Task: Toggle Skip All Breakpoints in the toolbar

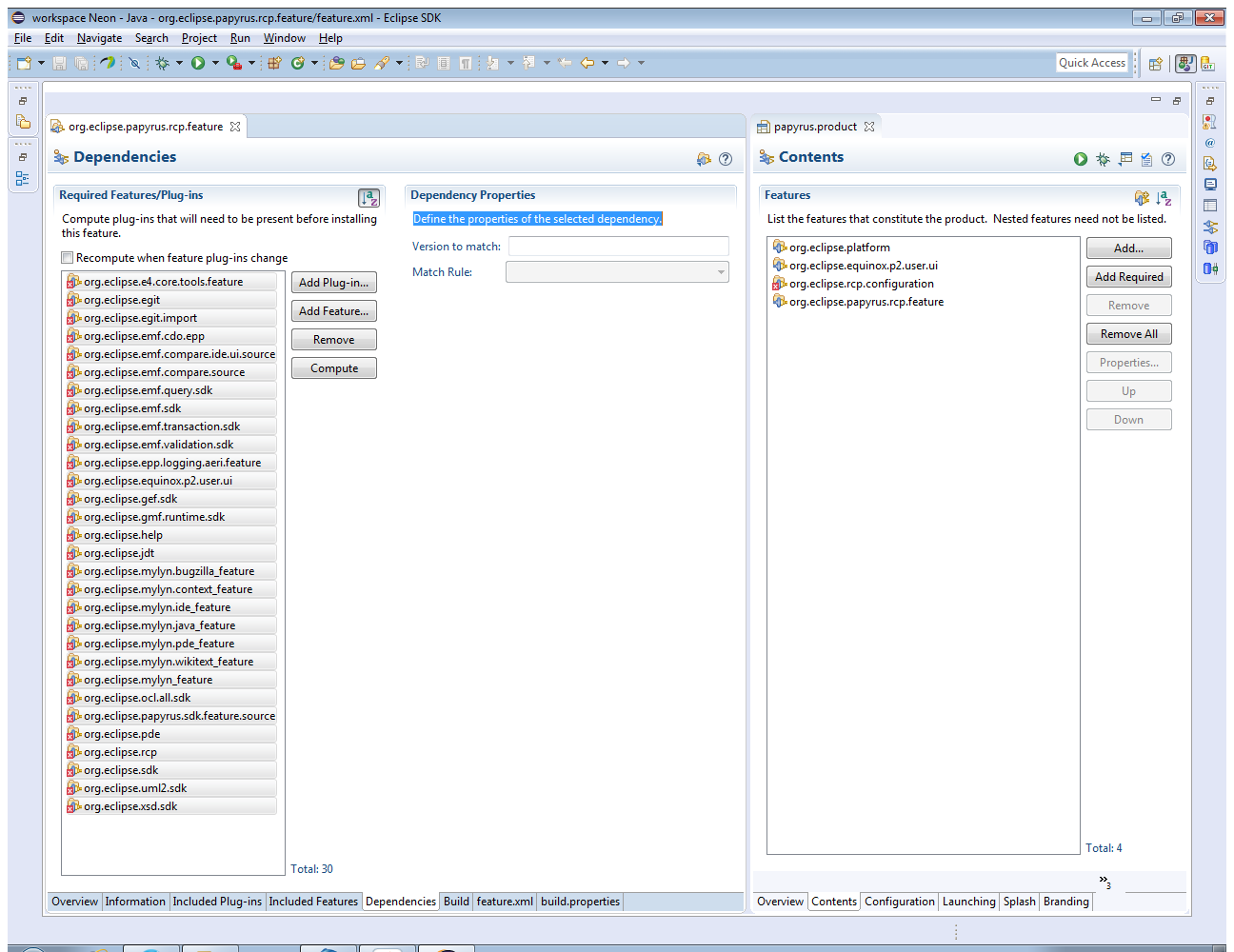Action: coord(135,63)
